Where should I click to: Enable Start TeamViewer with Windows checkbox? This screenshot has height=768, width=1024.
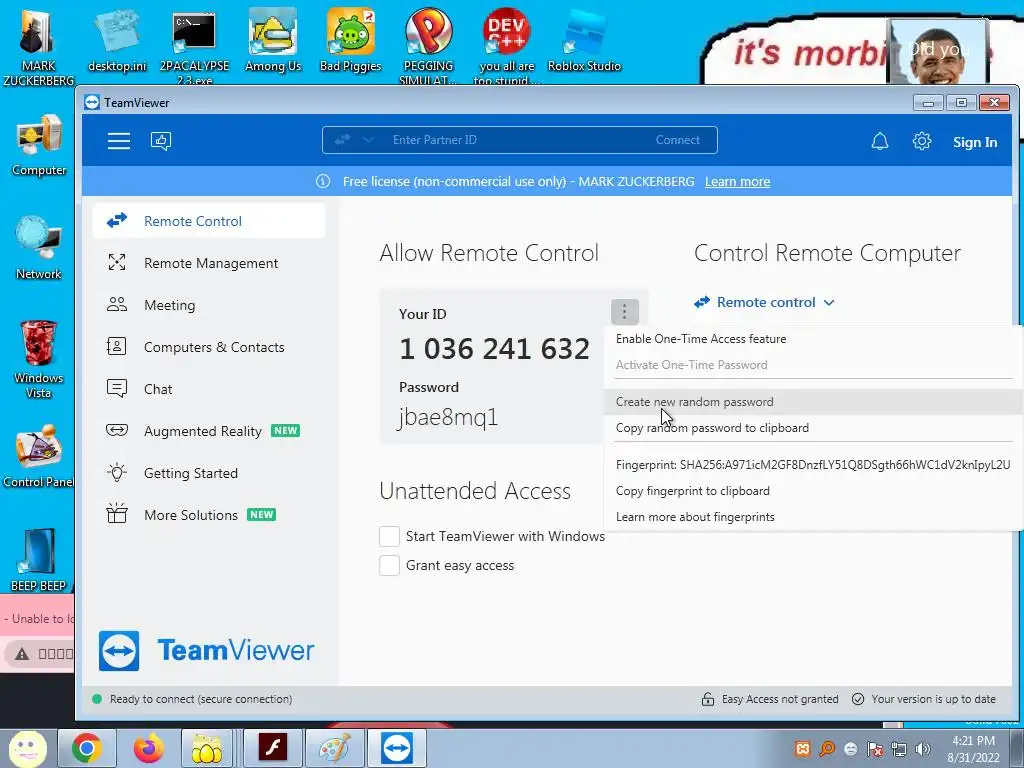coord(389,536)
